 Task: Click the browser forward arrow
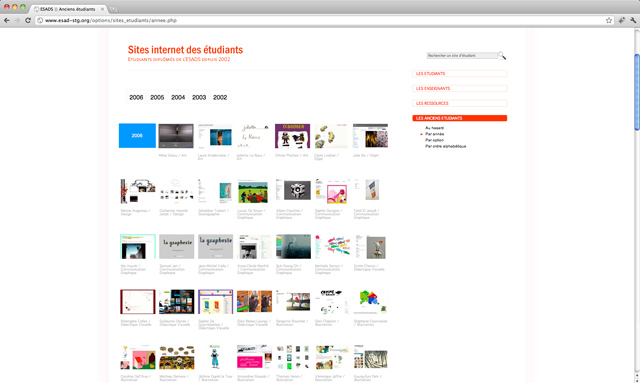click(17, 20)
